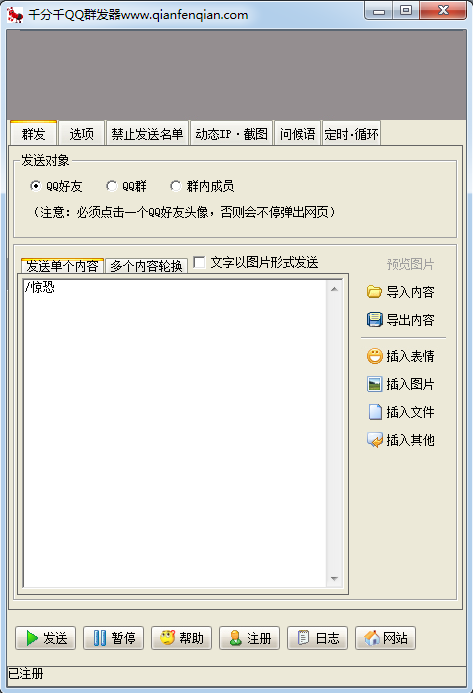This screenshot has height=693, width=473.
Task: Click the 注册 button
Action: pos(250,638)
